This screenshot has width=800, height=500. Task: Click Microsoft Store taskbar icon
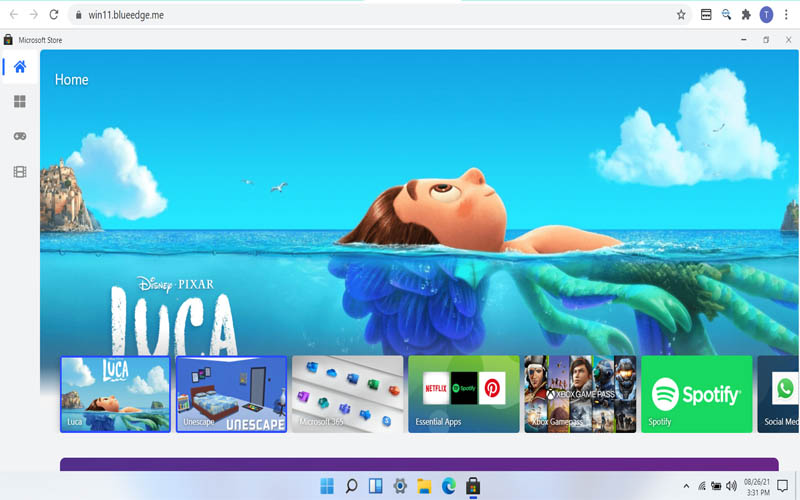tap(473, 486)
